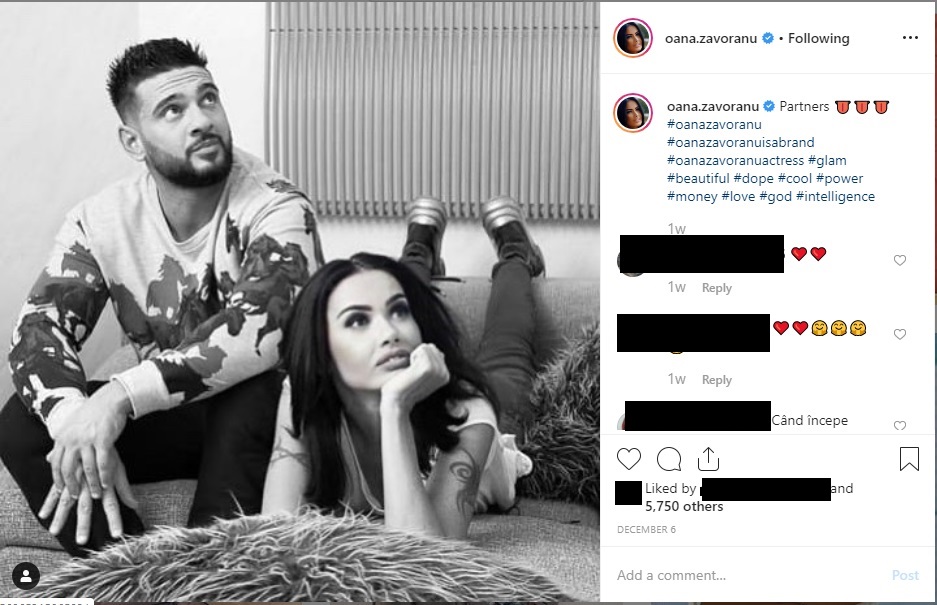This screenshot has width=937, height=605.
Task: Open the #oanazavoranuisabrand hashtag
Action: tap(740, 142)
